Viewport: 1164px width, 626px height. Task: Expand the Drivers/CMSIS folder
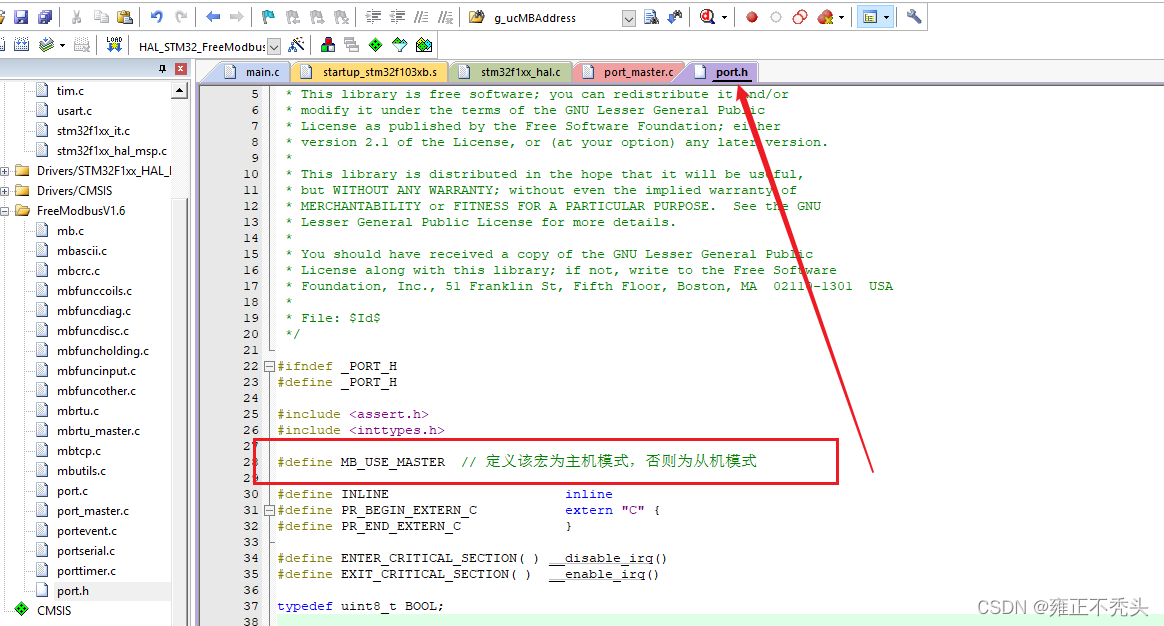[x=4, y=191]
